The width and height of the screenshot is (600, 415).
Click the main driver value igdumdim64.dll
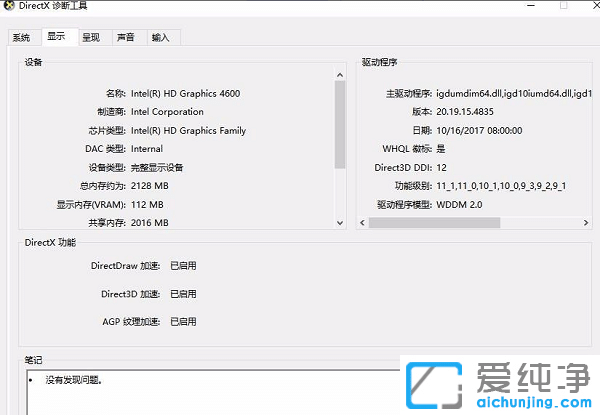tap(514, 93)
